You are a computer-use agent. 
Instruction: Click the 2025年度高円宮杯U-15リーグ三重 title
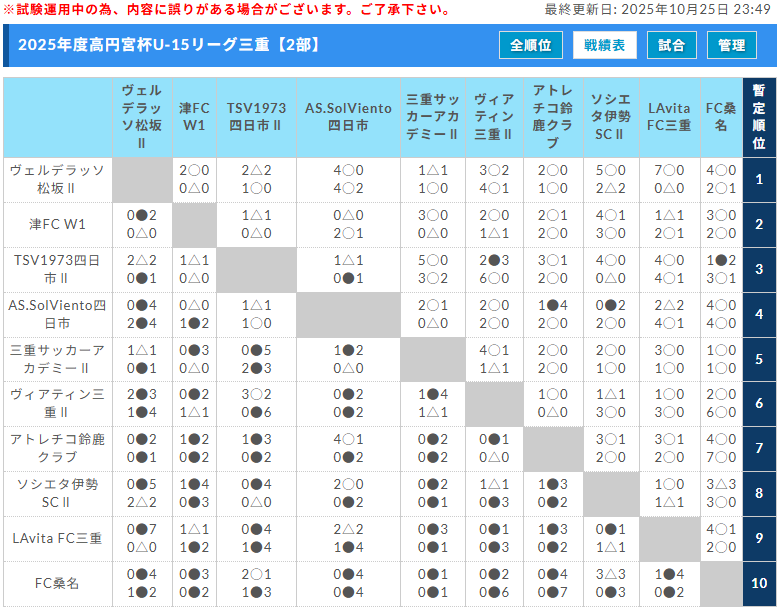(x=150, y=45)
